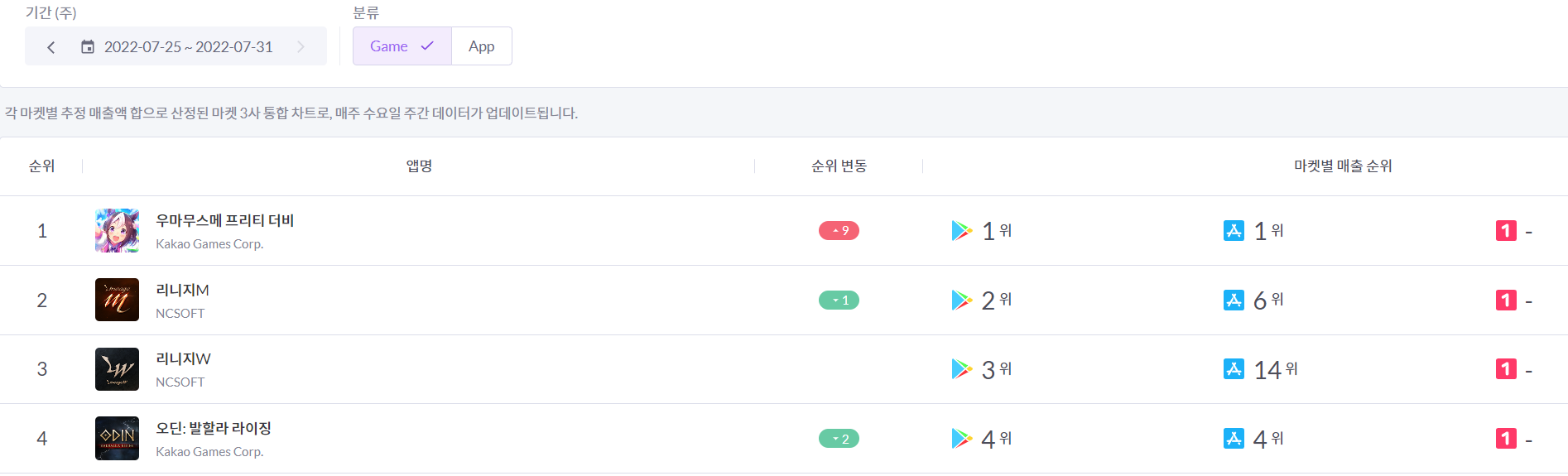1568x476 pixels.
Task: Open the 우마무스메 프리티 더비 app icon
Action: [117, 230]
